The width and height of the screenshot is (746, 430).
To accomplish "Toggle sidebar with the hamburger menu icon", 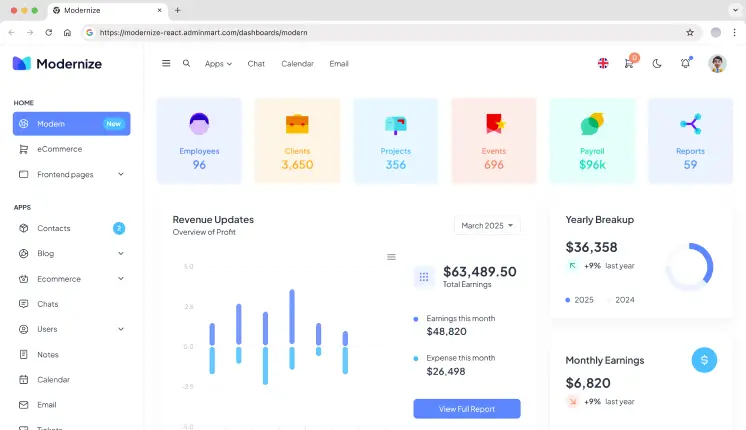I will tap(166, 63).
